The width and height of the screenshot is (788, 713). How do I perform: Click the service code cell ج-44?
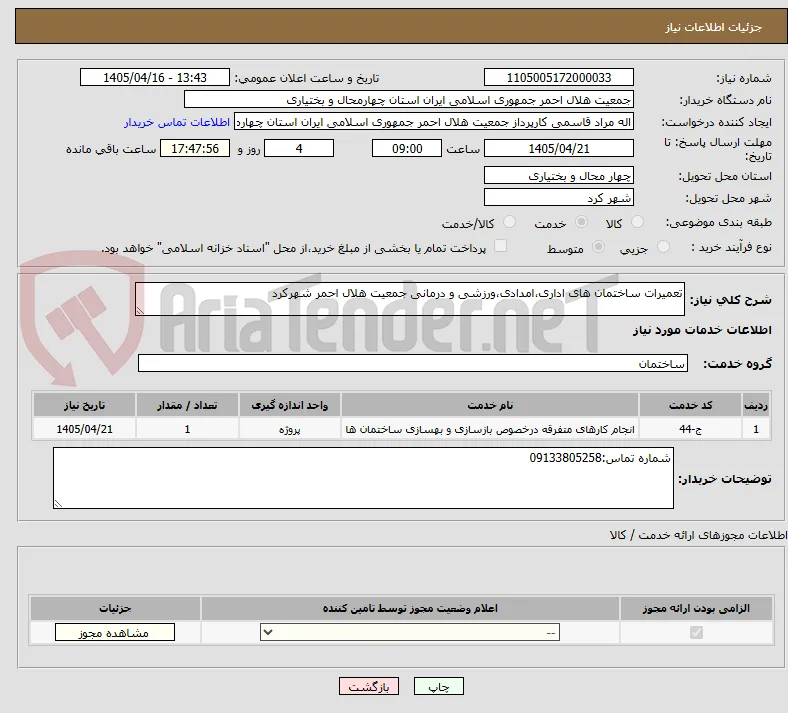point(691,429)
